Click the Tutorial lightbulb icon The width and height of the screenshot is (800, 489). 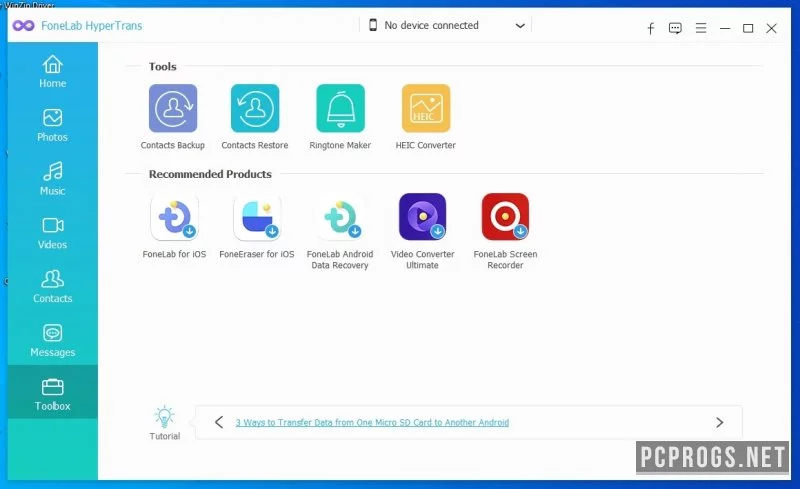[164, 417]
